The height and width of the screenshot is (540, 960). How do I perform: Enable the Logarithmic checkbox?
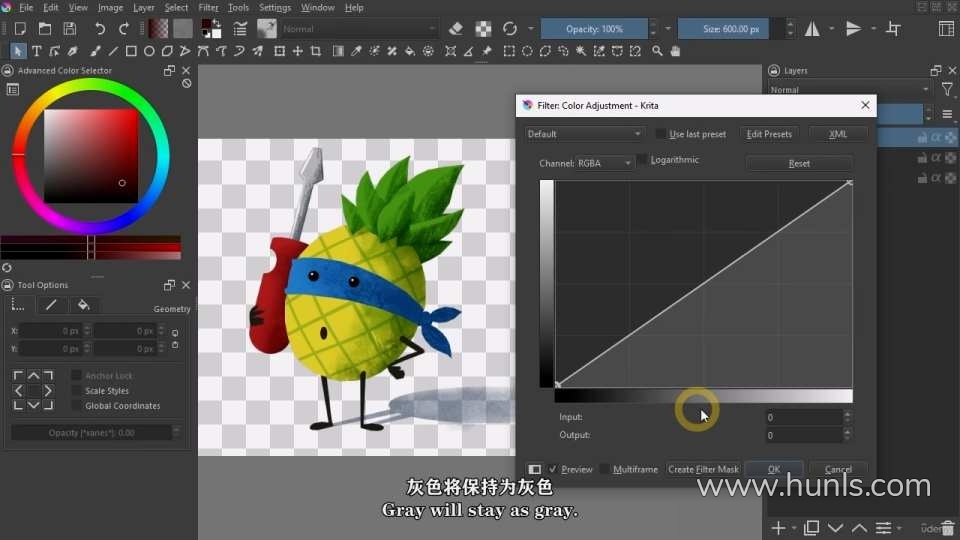(x=643, y=161)
